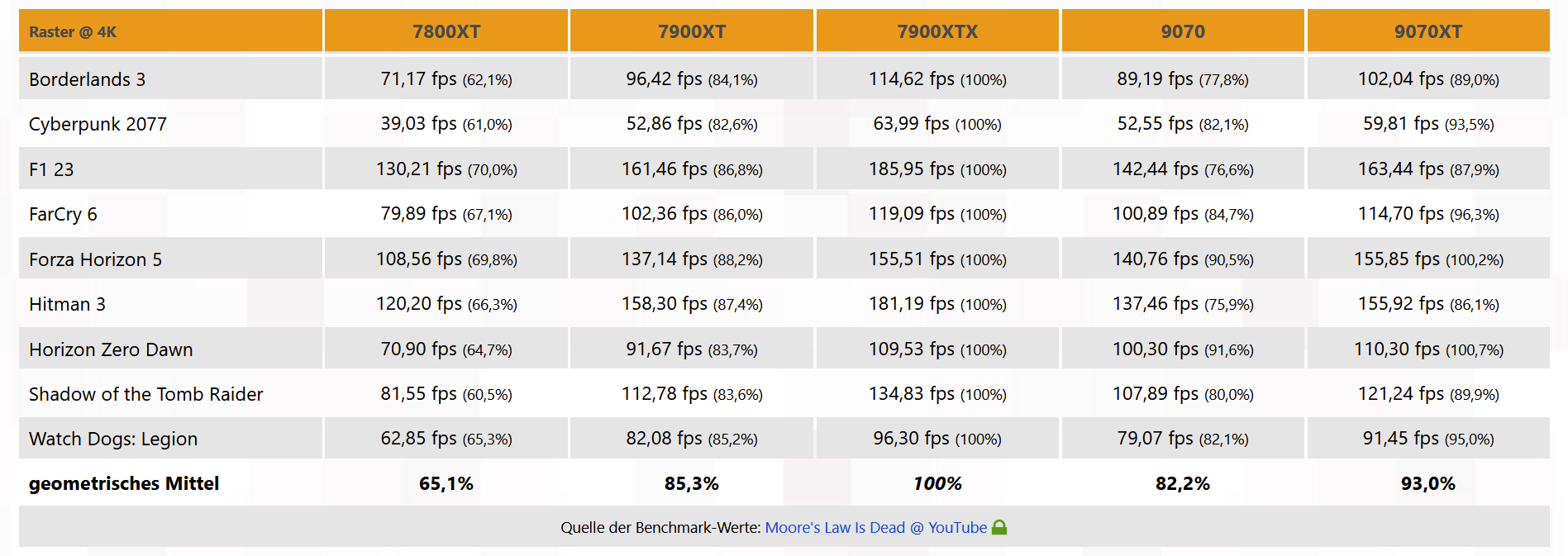Click the FarCry 6 row label
The width and height of the screenshot is (1568, 556).
tap(63, 214)
